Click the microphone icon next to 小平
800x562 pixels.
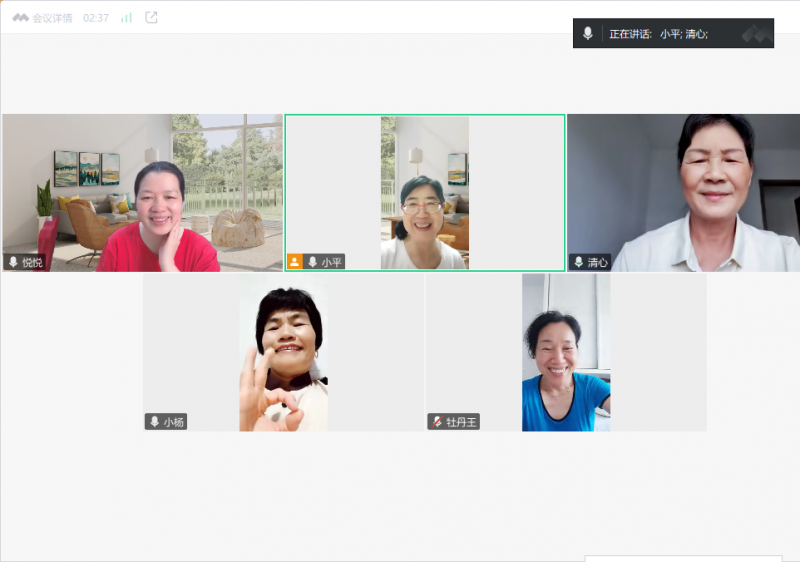312,262
